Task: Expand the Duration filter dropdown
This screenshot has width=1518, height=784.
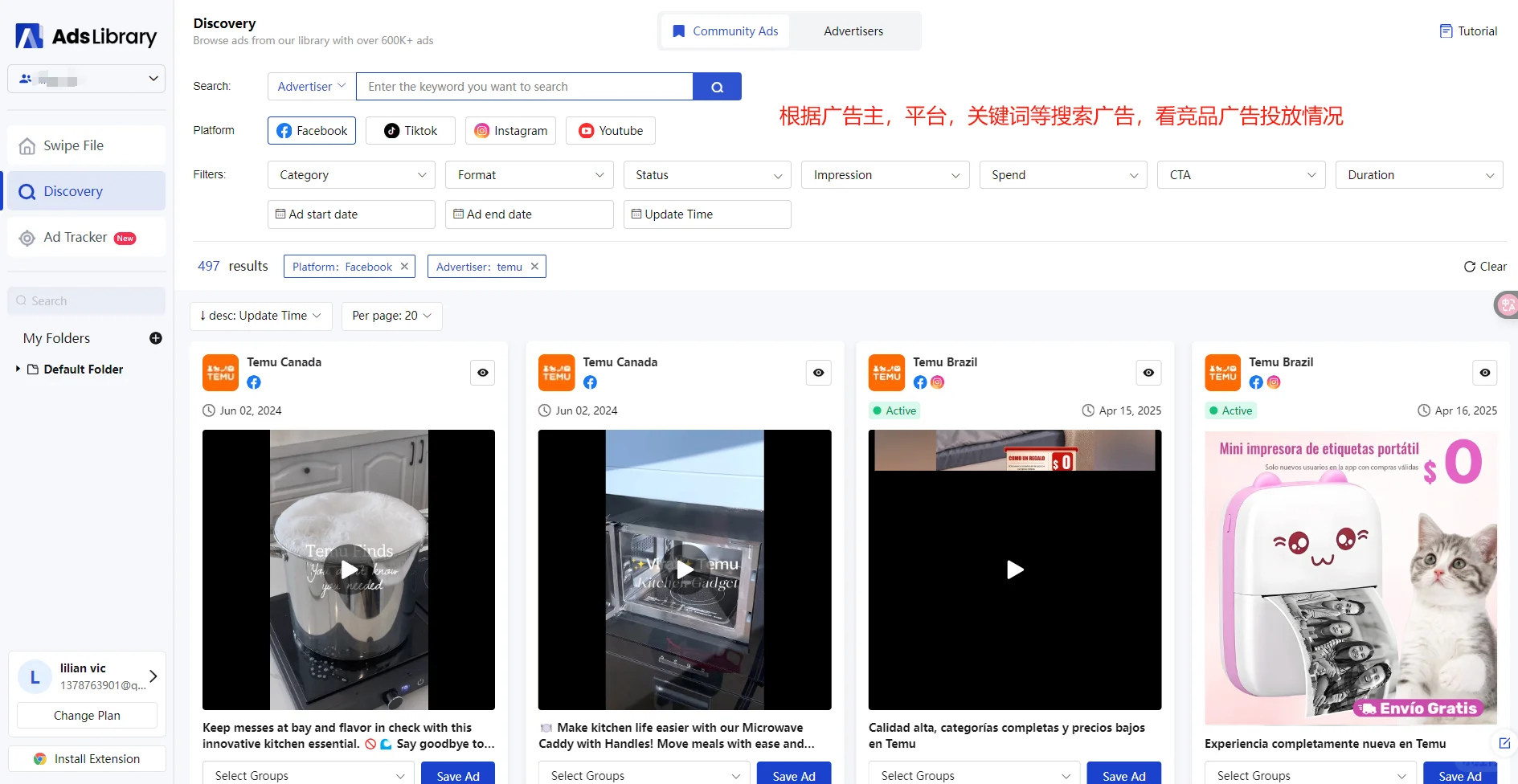Action: tap(1419, 175)
